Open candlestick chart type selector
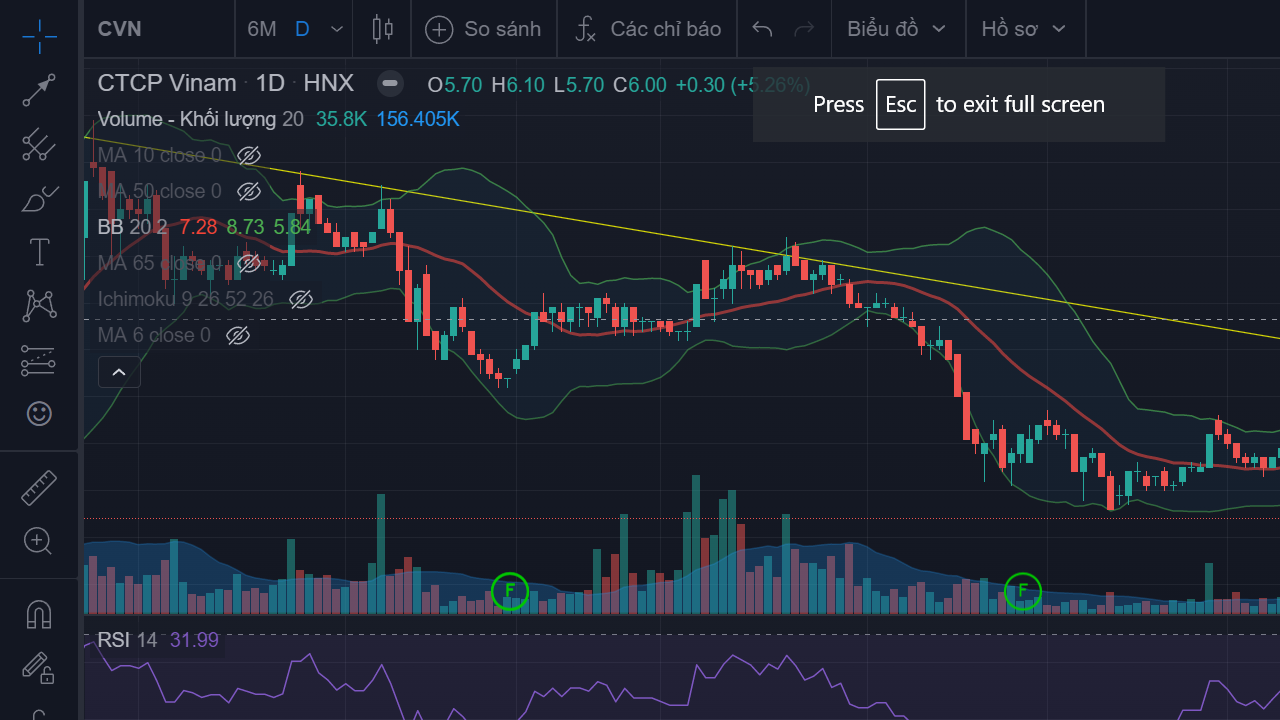 point(382,29)
